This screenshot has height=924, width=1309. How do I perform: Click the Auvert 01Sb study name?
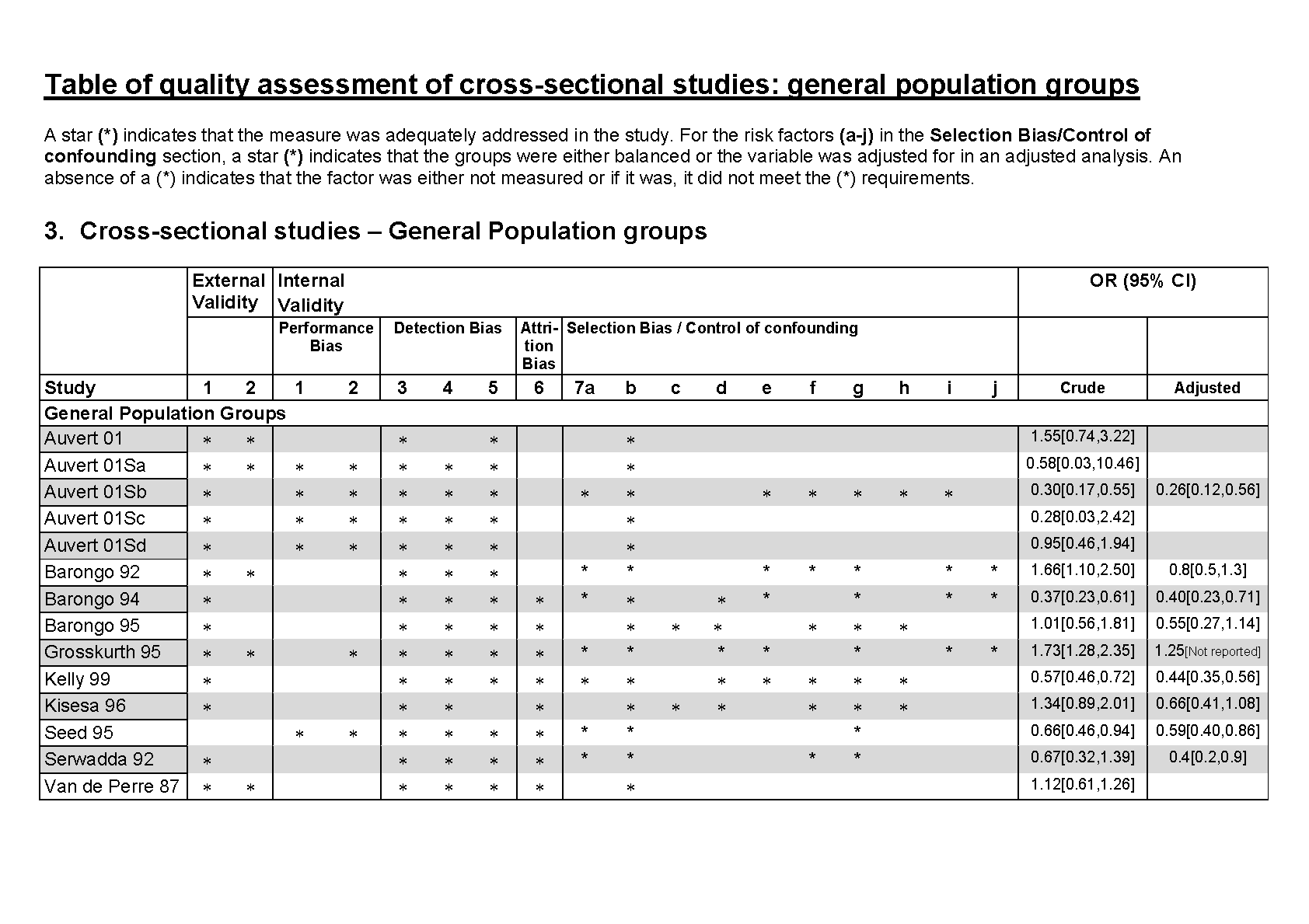click(96, 492)
